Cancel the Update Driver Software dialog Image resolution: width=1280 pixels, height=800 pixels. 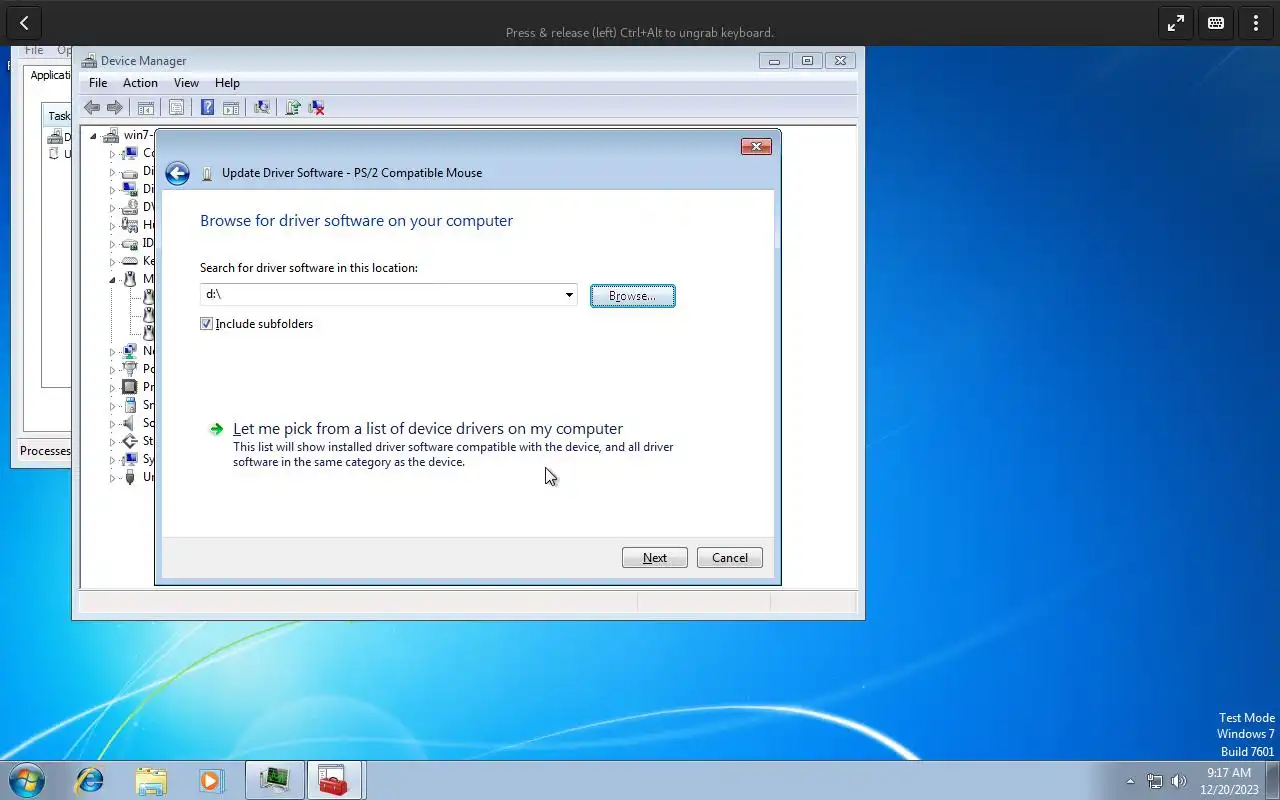coord(730,558)
